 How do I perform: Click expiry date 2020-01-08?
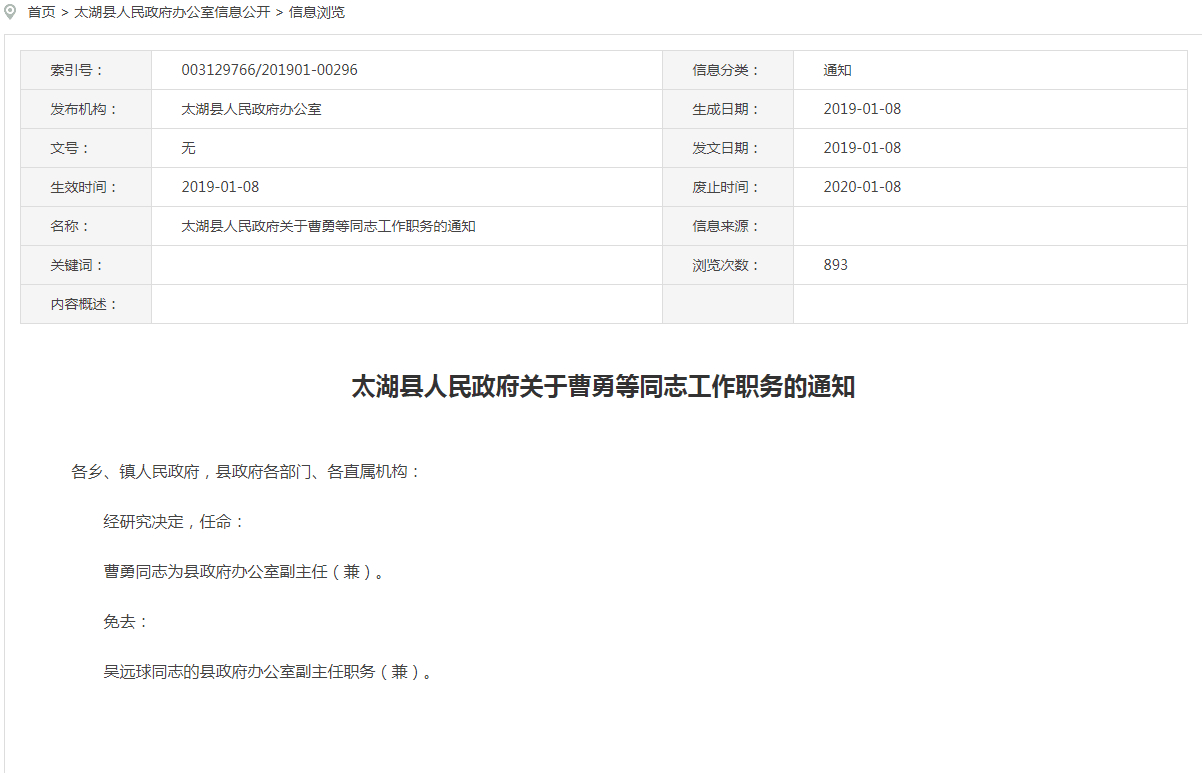(x=862, y=187)
